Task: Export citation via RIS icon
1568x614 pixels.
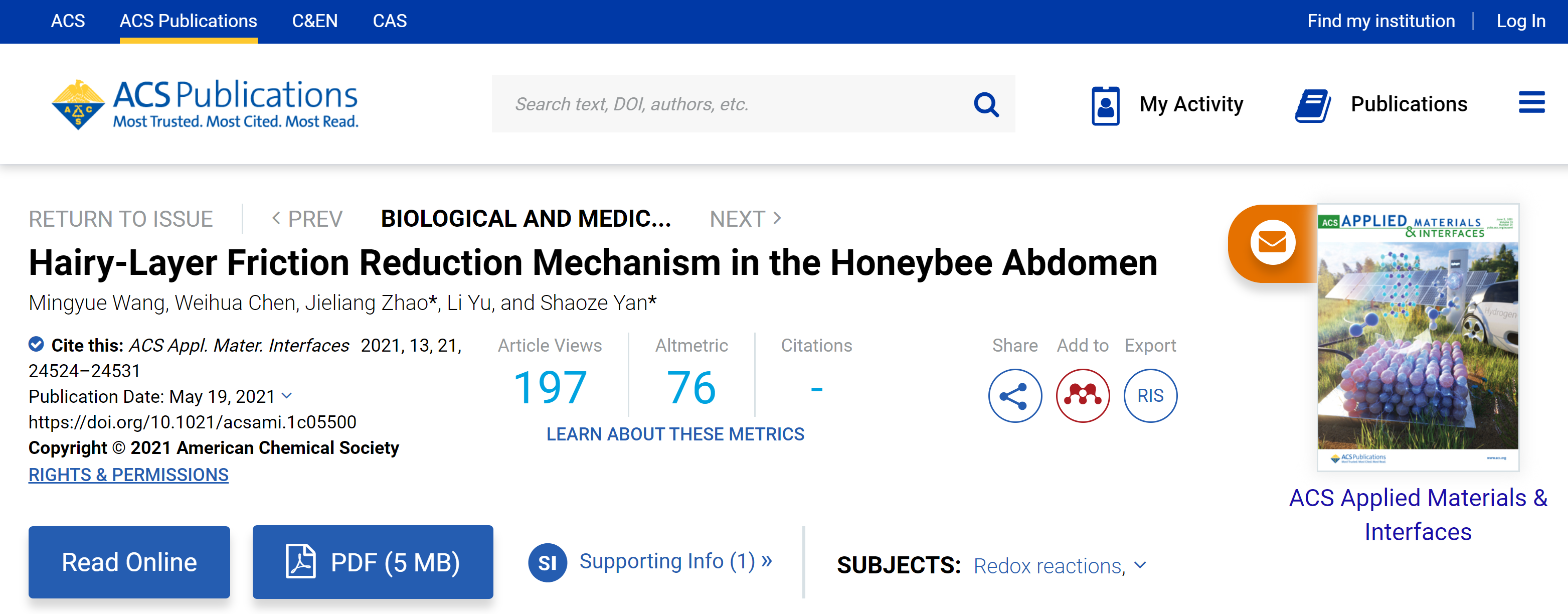Action: tap(1150, 395)
